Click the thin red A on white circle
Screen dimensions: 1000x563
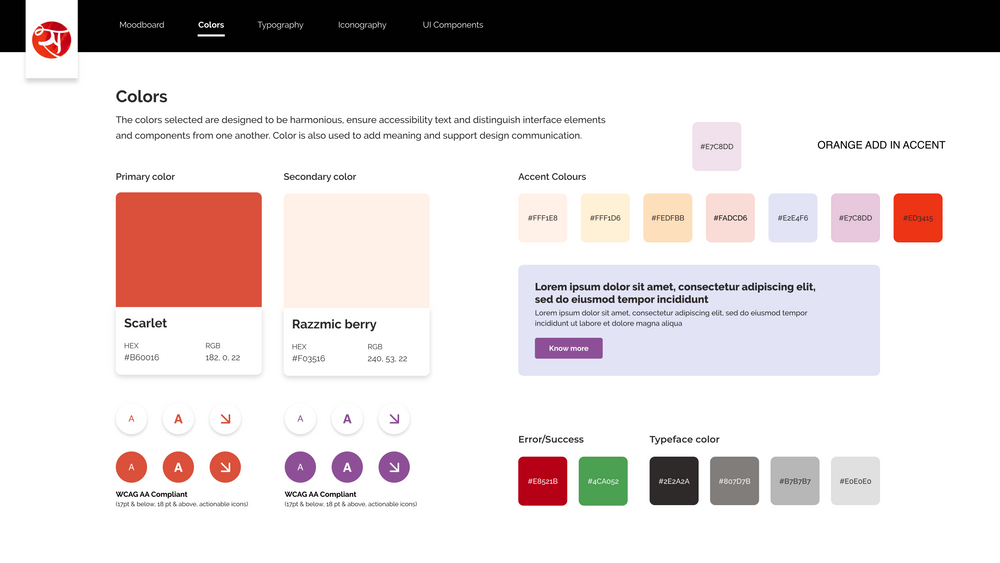coord(131,419)
